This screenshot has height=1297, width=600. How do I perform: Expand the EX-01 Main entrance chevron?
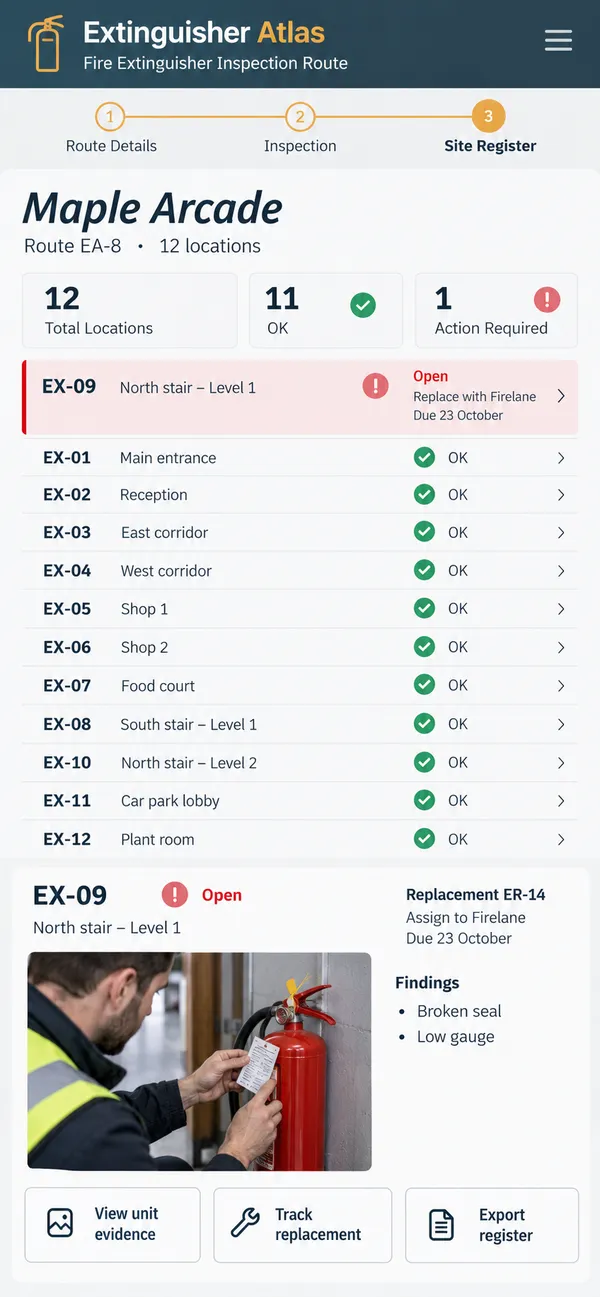pyautogui.click(x=561, y=458)
